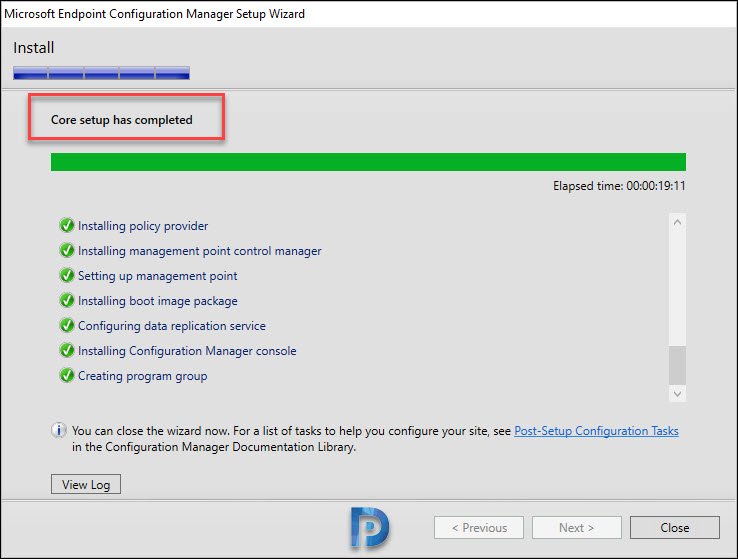The height and width of the screenshot is (559, 738).
Task: Click the blue wizard step progress indicator
Action: pos(101,73)
